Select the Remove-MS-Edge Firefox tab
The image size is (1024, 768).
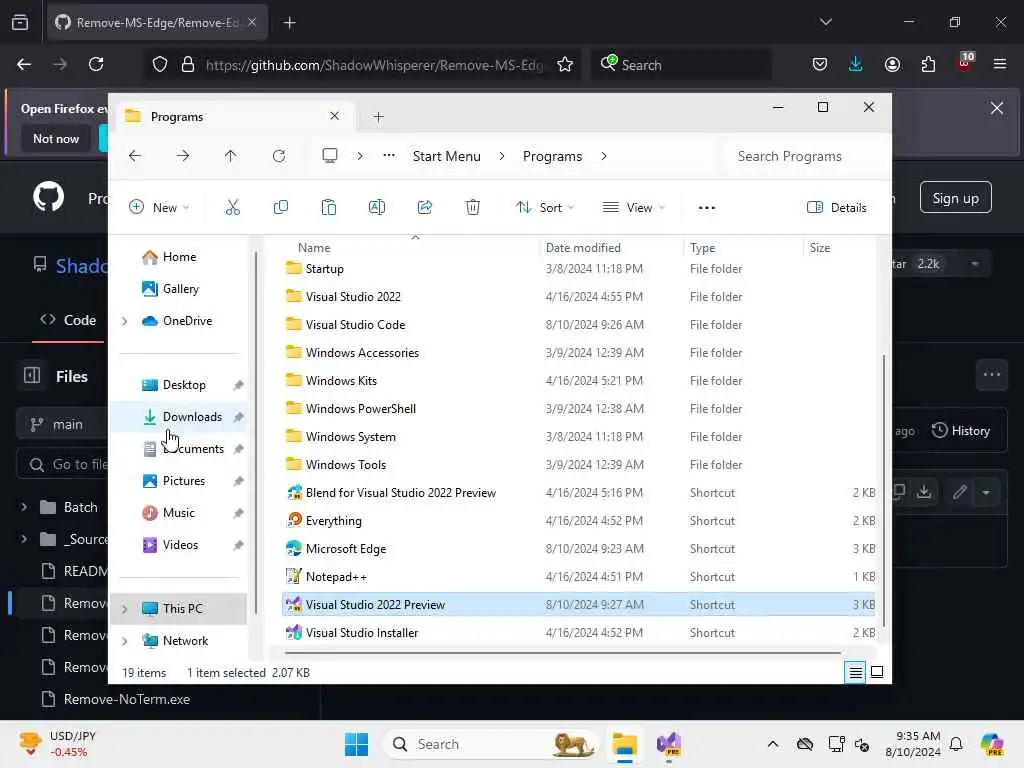point(157,23)
